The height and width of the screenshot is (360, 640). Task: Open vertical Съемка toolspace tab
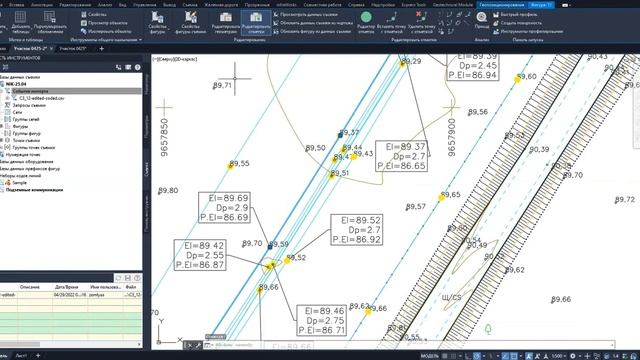tap(147, 169)
